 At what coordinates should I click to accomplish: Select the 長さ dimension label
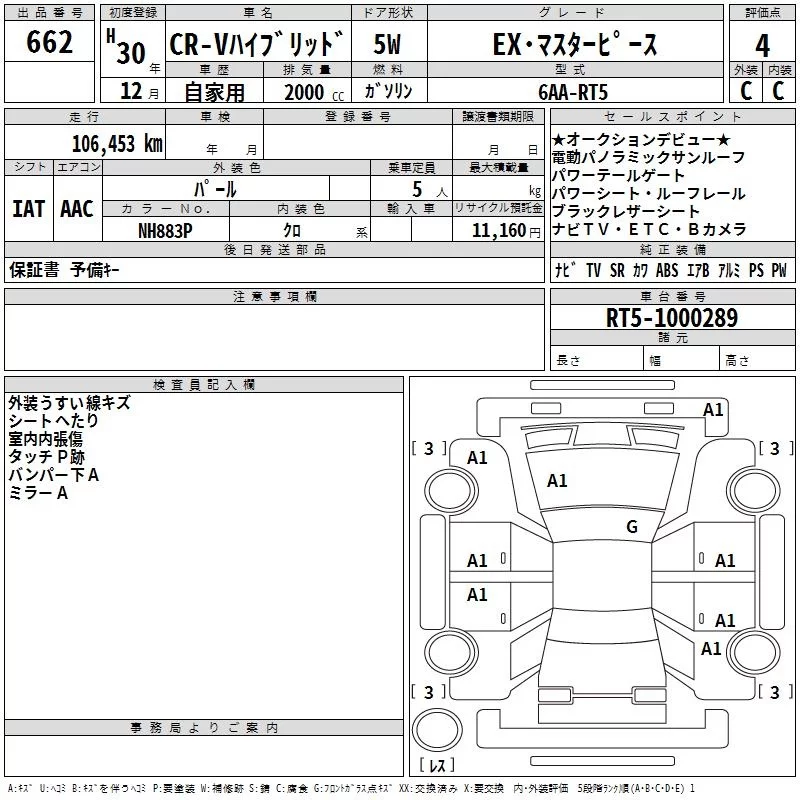pyautogui.click(x=568, y=361)
